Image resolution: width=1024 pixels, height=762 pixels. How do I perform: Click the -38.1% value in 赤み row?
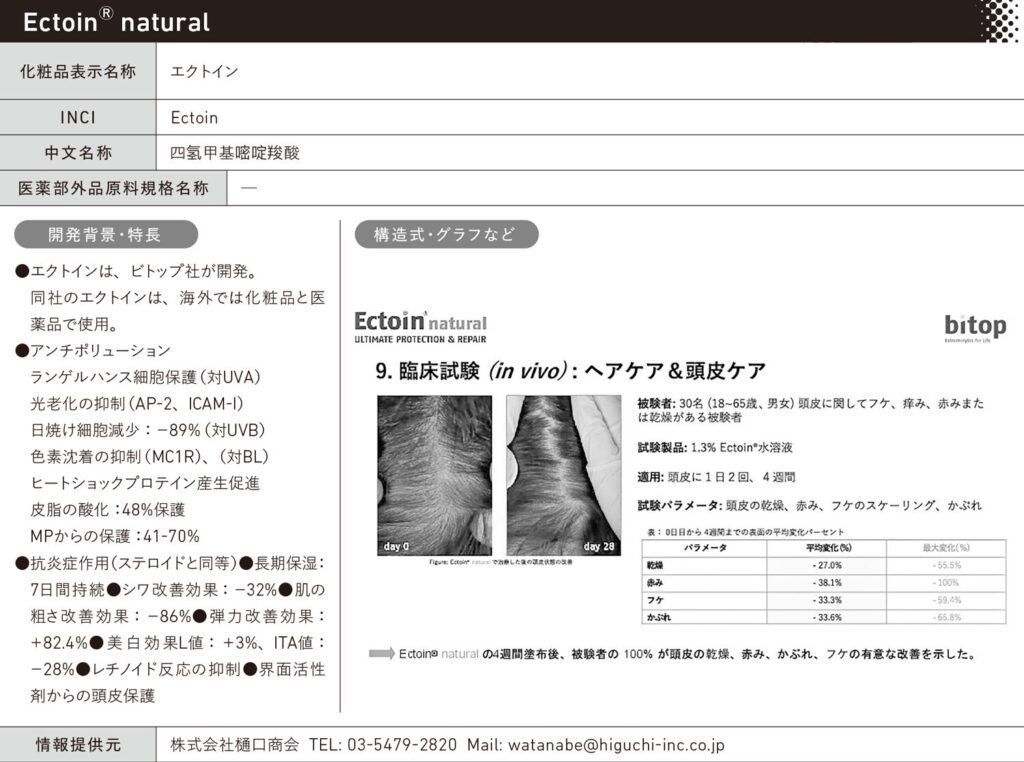[x=827, y=581]
